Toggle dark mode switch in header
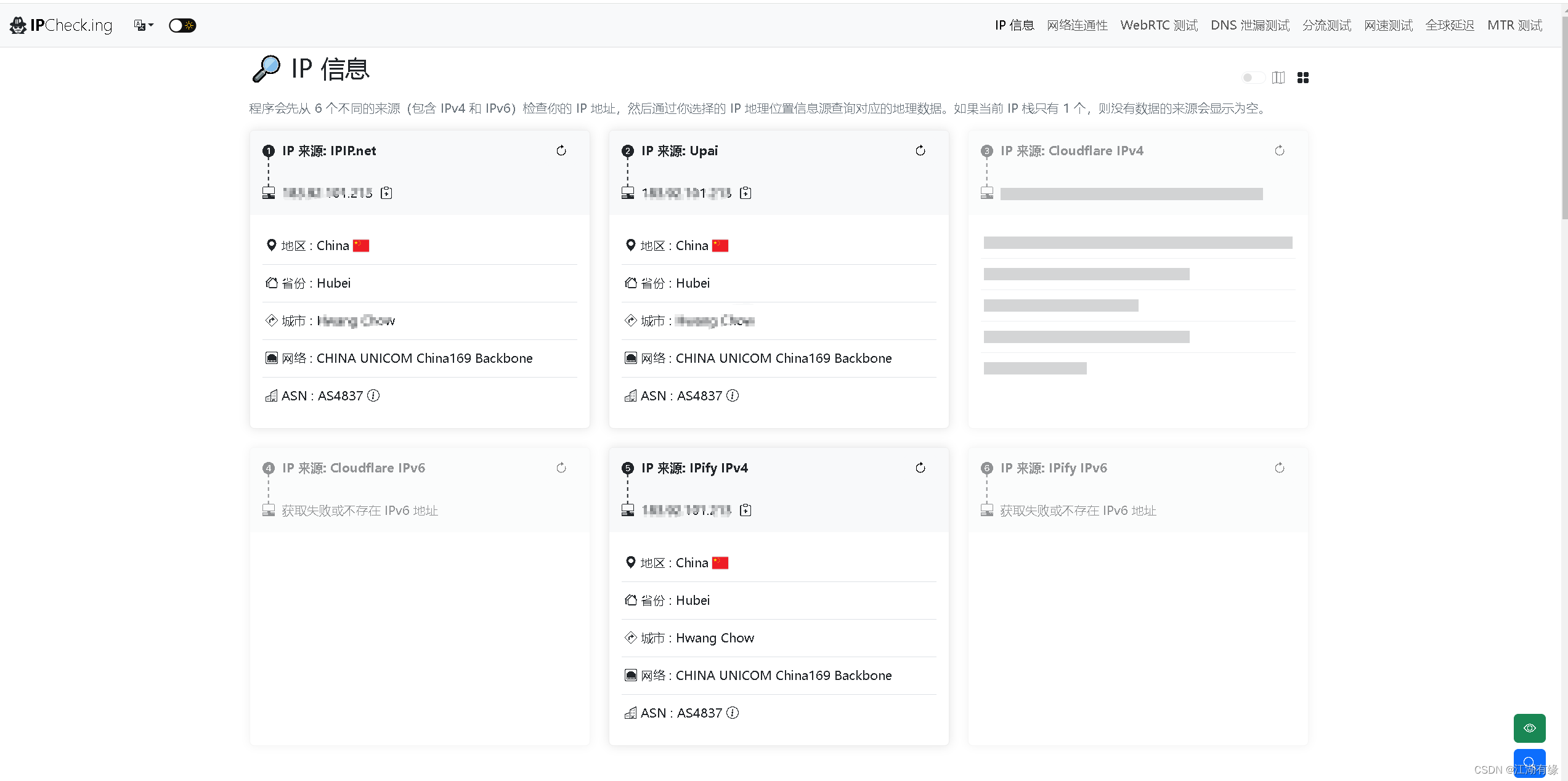 (182, 25)
